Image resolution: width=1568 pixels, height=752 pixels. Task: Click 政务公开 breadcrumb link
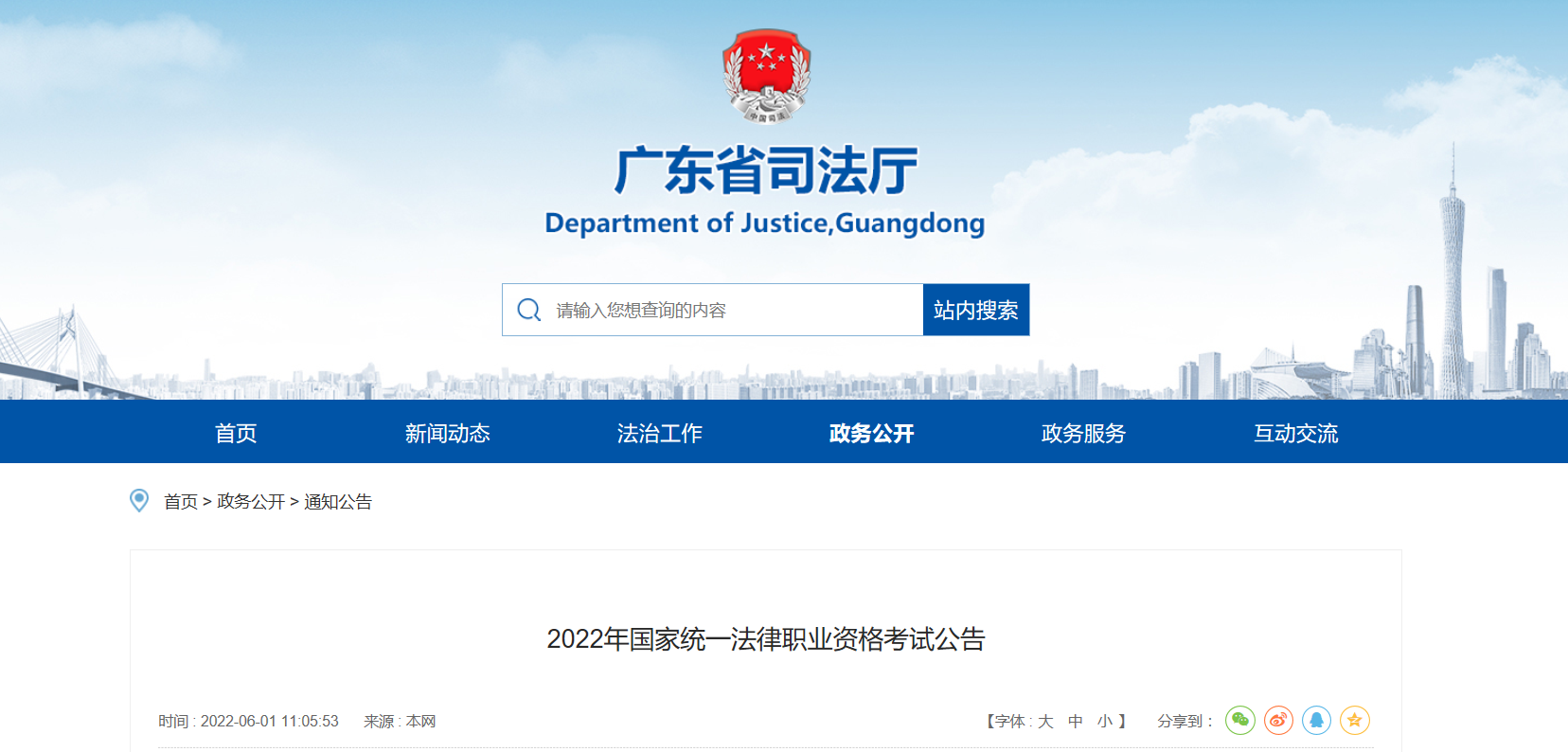click(x=251, y=502)
